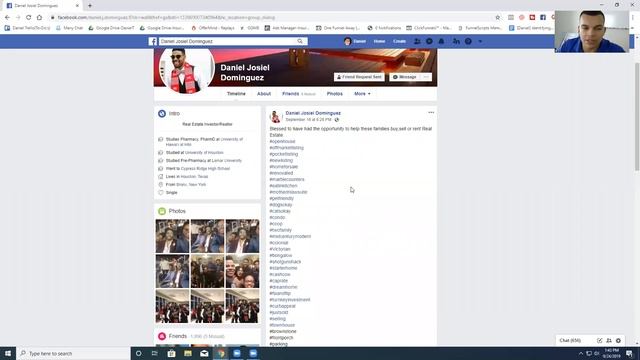
Task: Open the three-dot options beside Message
Action: tap(426, 77)
